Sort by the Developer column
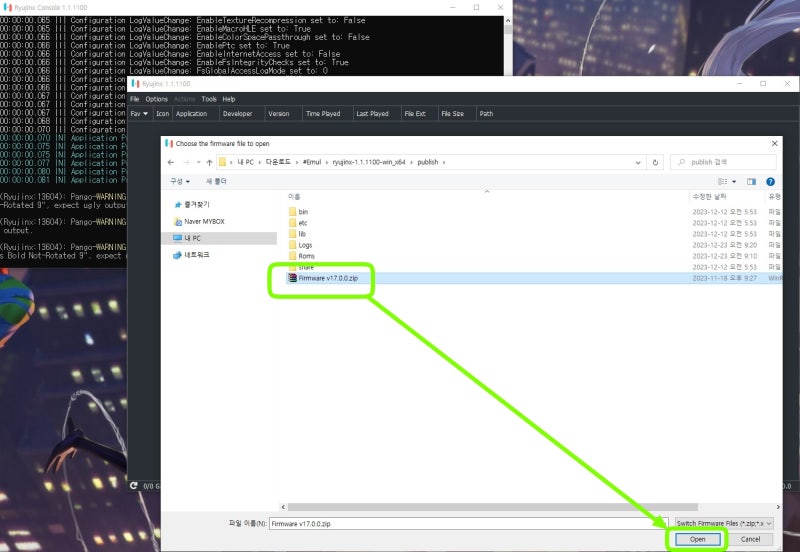 coord(237,113)
